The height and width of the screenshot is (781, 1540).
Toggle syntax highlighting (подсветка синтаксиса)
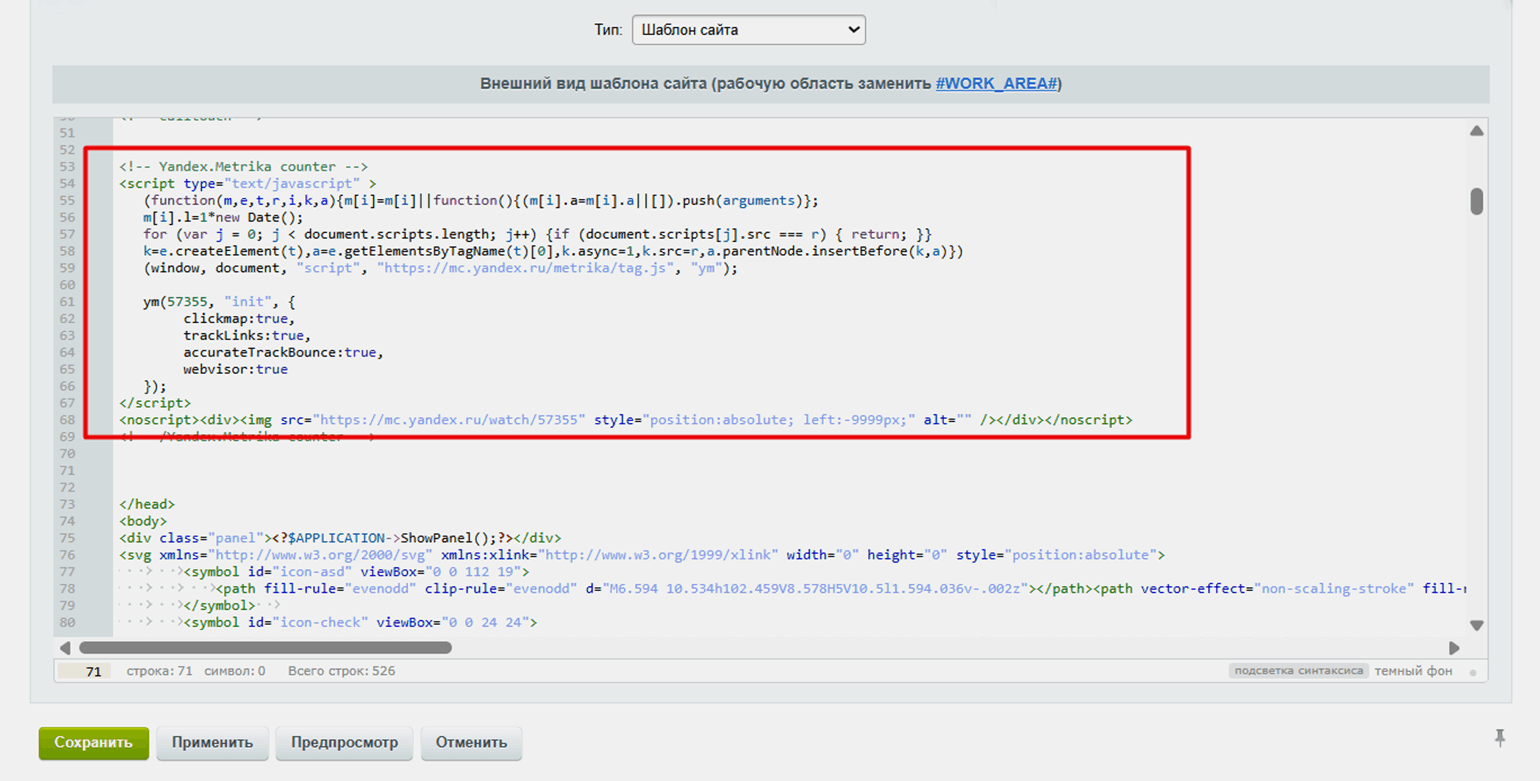click(1297, 671)
